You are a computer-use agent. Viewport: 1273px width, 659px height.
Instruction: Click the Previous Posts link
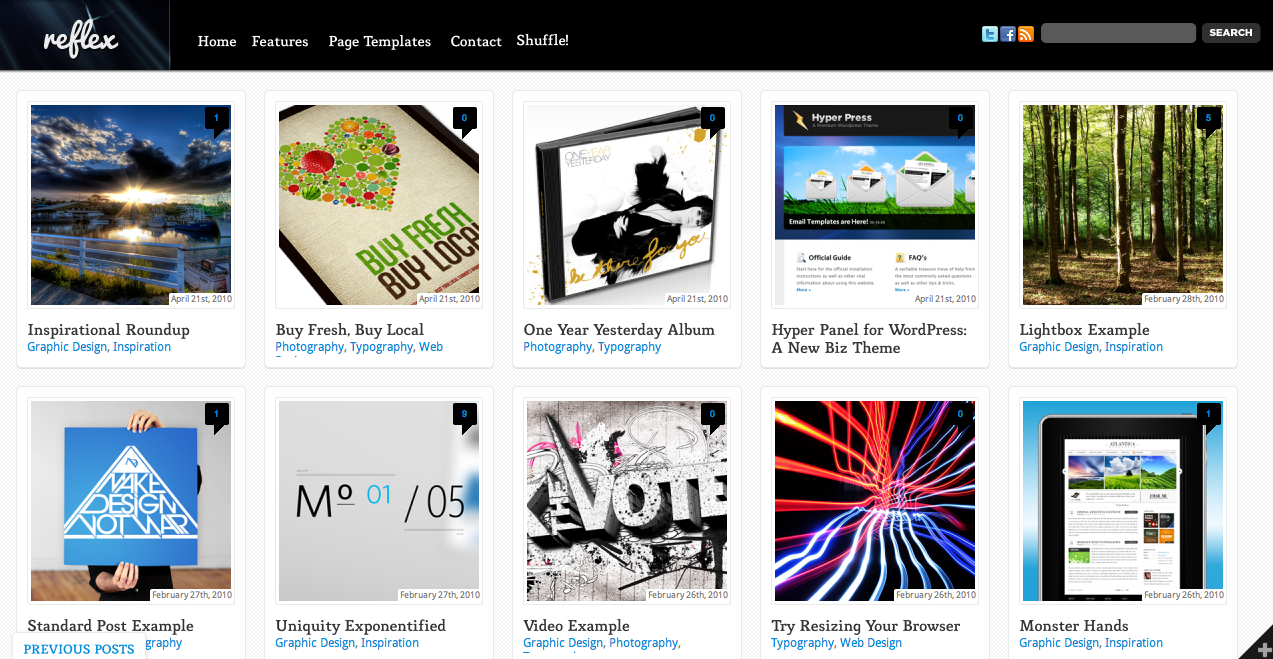[79, 648]
